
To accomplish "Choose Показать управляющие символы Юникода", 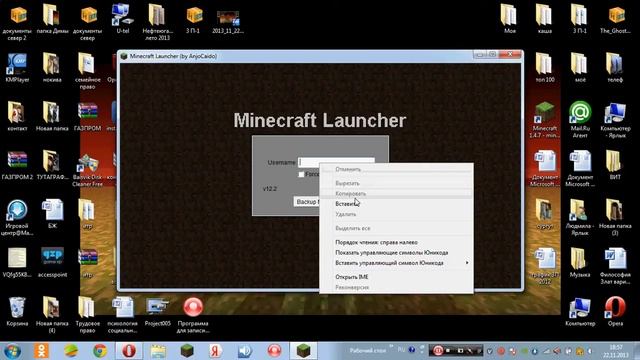I will point(391,253).
